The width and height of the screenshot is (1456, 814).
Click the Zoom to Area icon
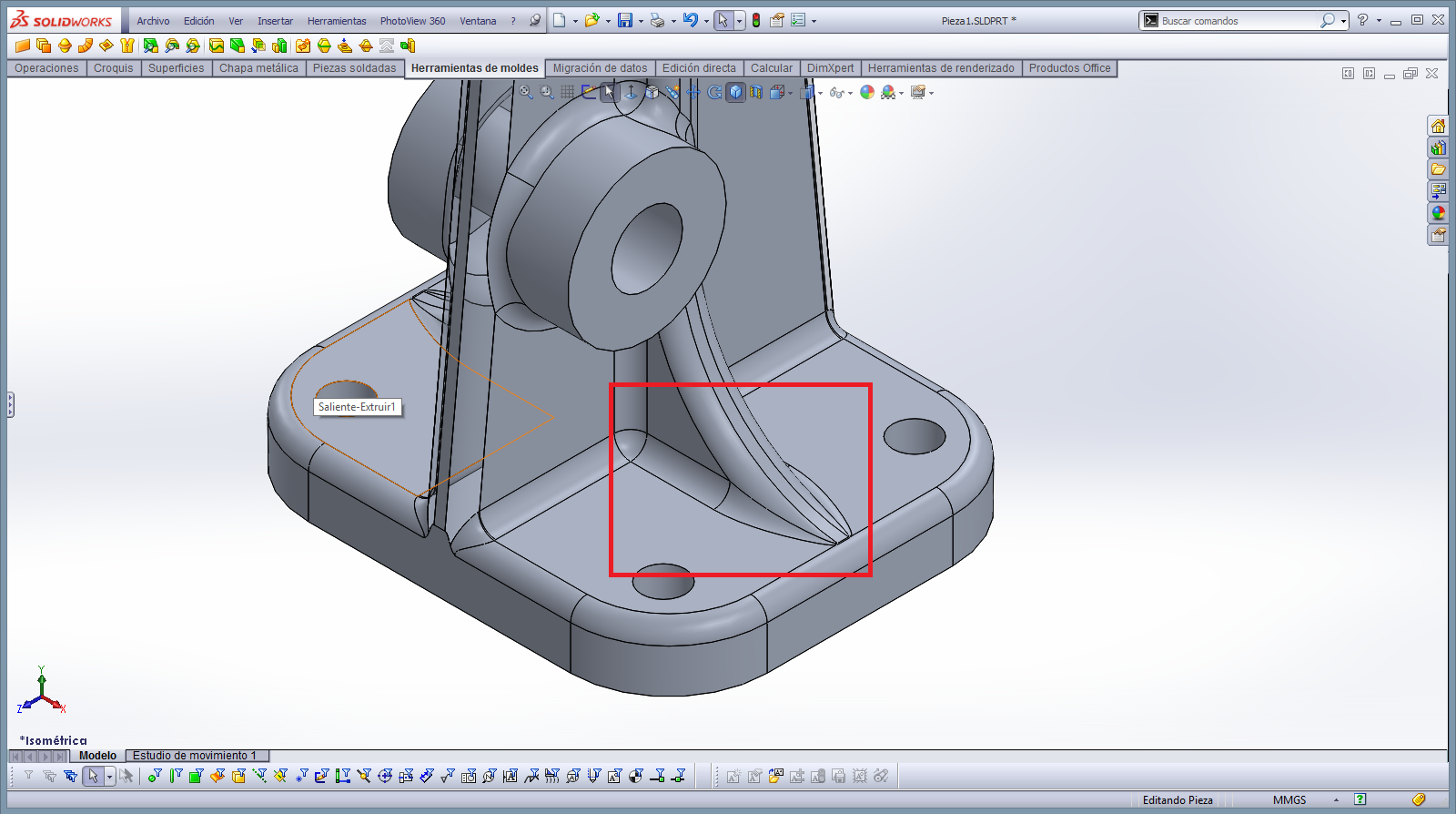547,92
